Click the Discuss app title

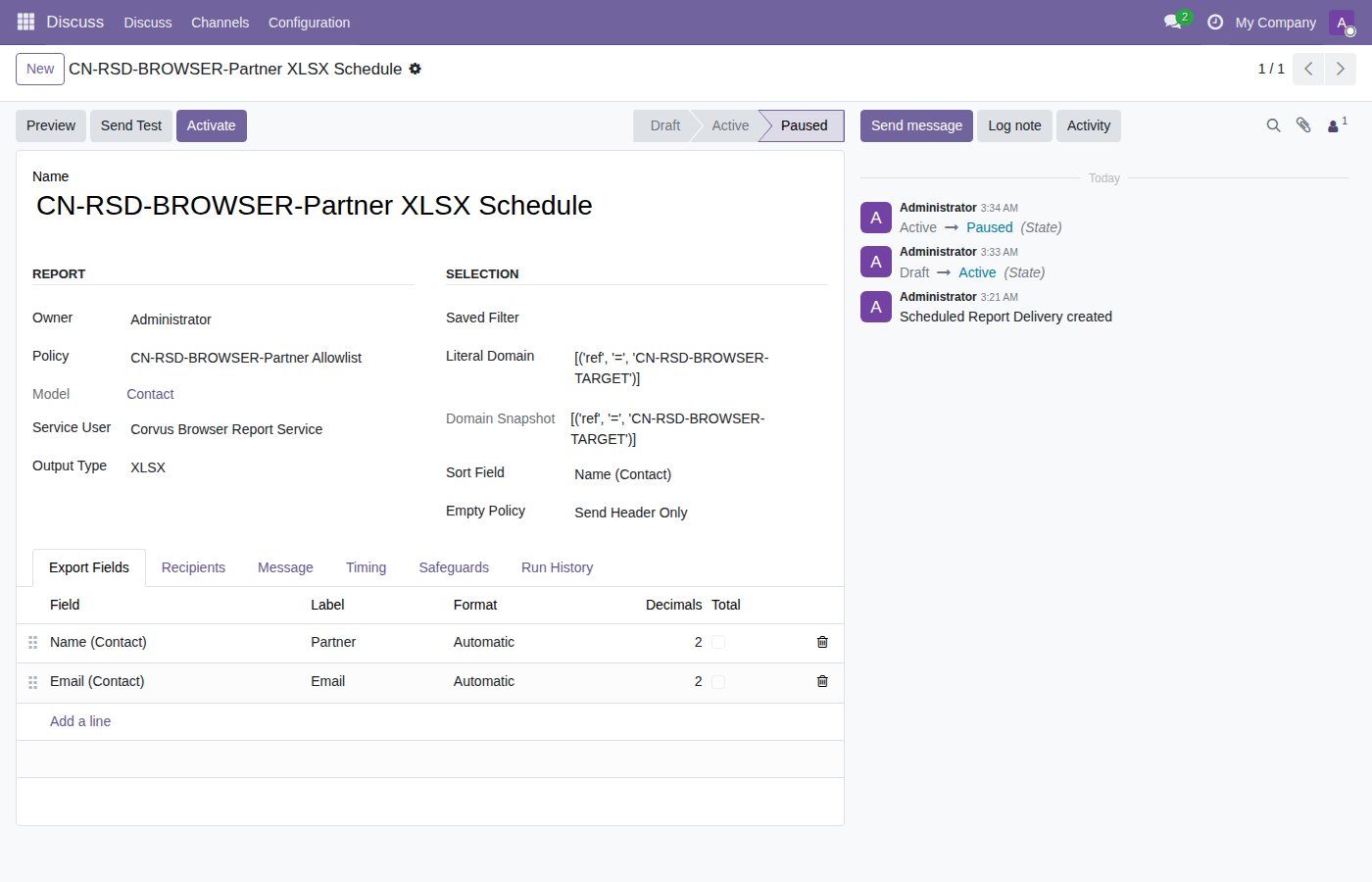click(74, 22)
